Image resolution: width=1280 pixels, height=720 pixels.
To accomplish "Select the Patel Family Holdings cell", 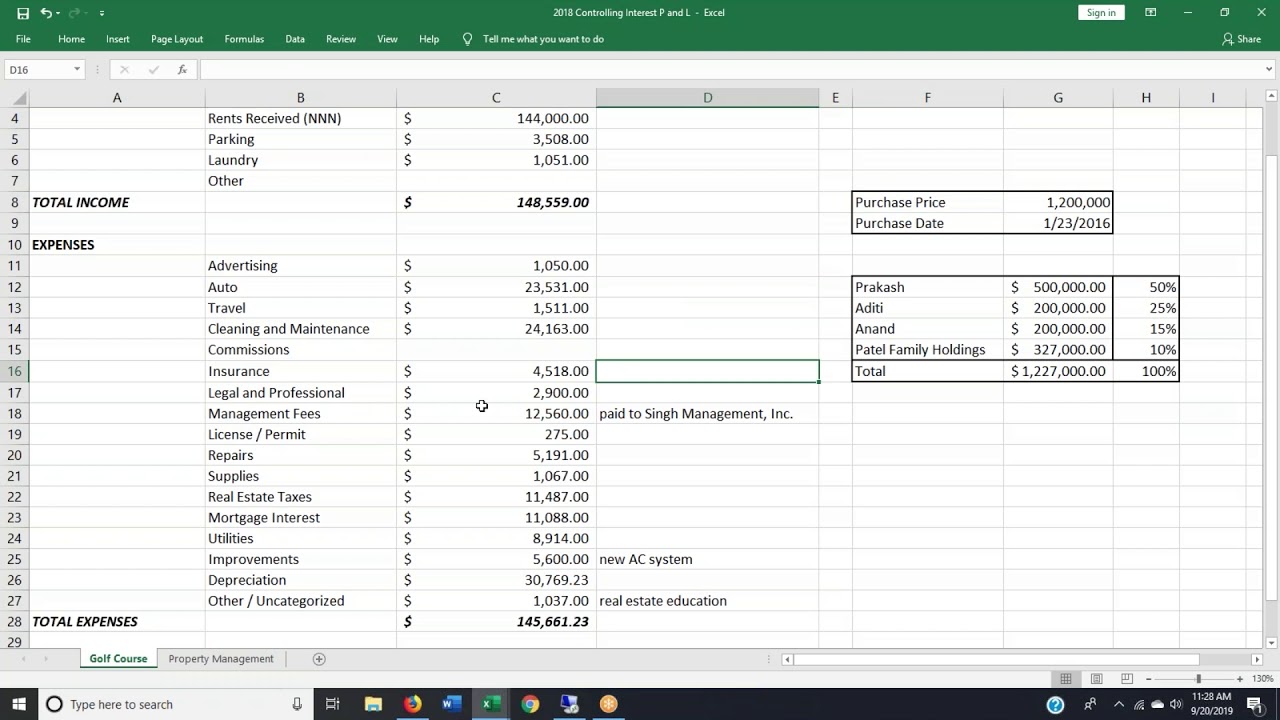I will pos(927,350).
